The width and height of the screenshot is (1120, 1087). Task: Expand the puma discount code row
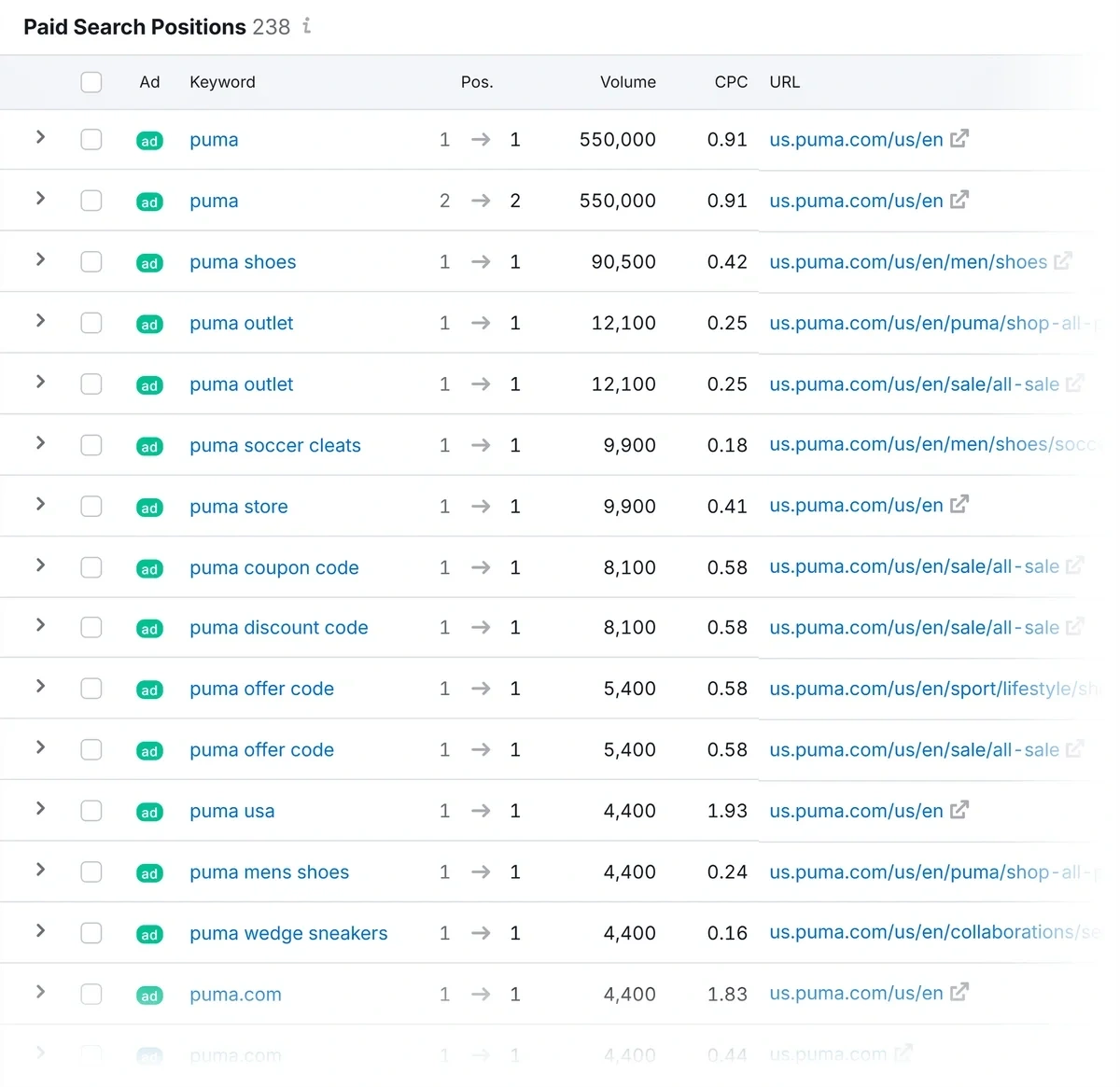point(40,625)
